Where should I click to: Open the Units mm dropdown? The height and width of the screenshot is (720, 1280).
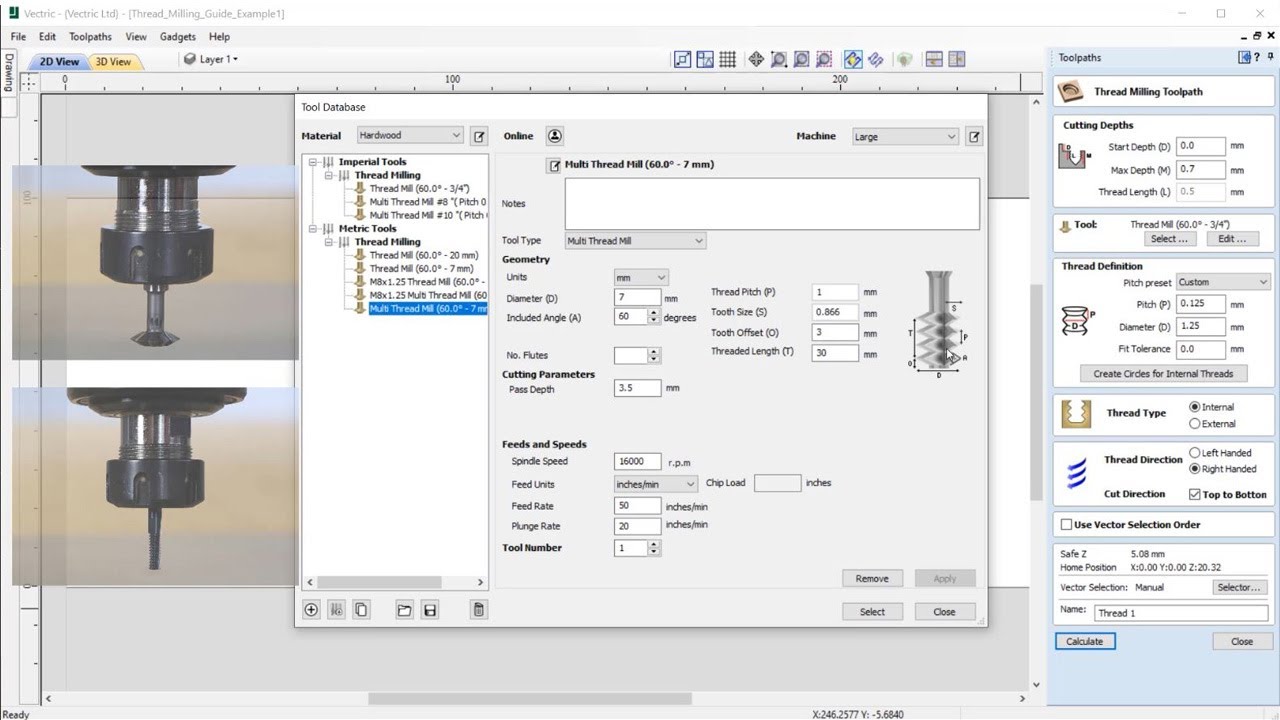click(641, 277)
